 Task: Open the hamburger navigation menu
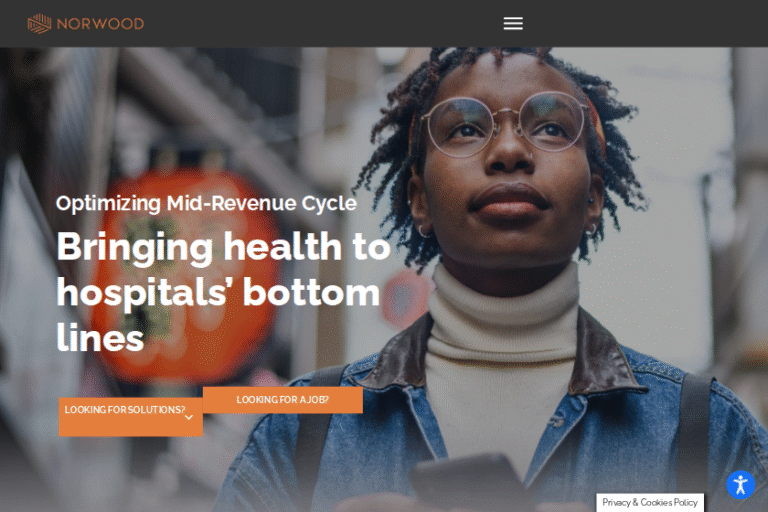513,23
